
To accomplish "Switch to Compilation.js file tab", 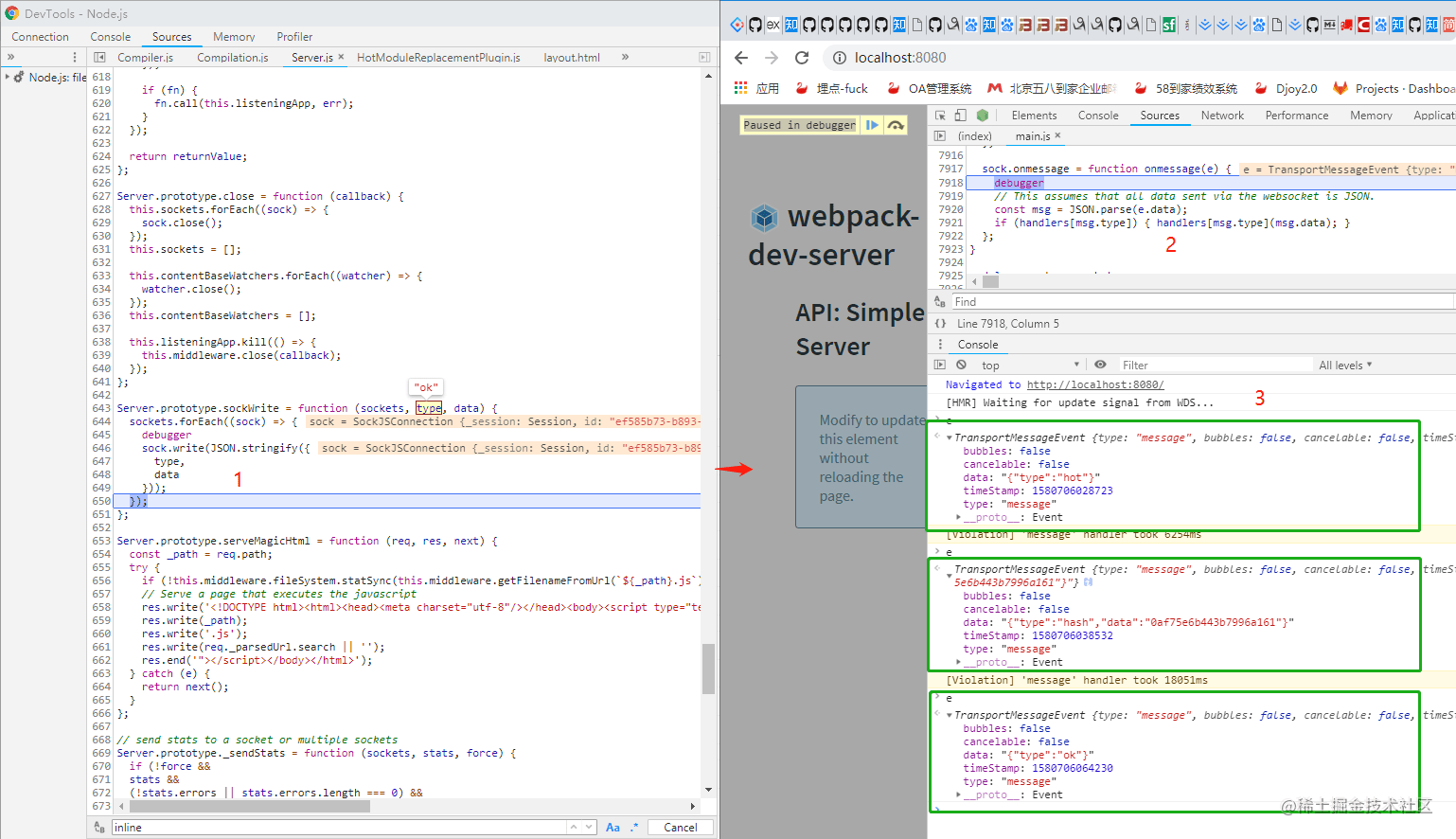I will coord(233,58).
